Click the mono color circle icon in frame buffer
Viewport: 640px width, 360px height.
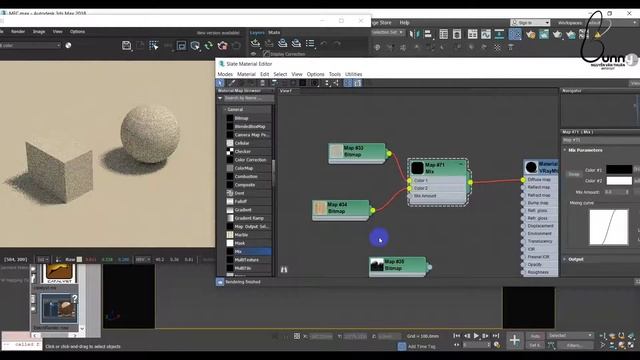(x=68, y=45)
